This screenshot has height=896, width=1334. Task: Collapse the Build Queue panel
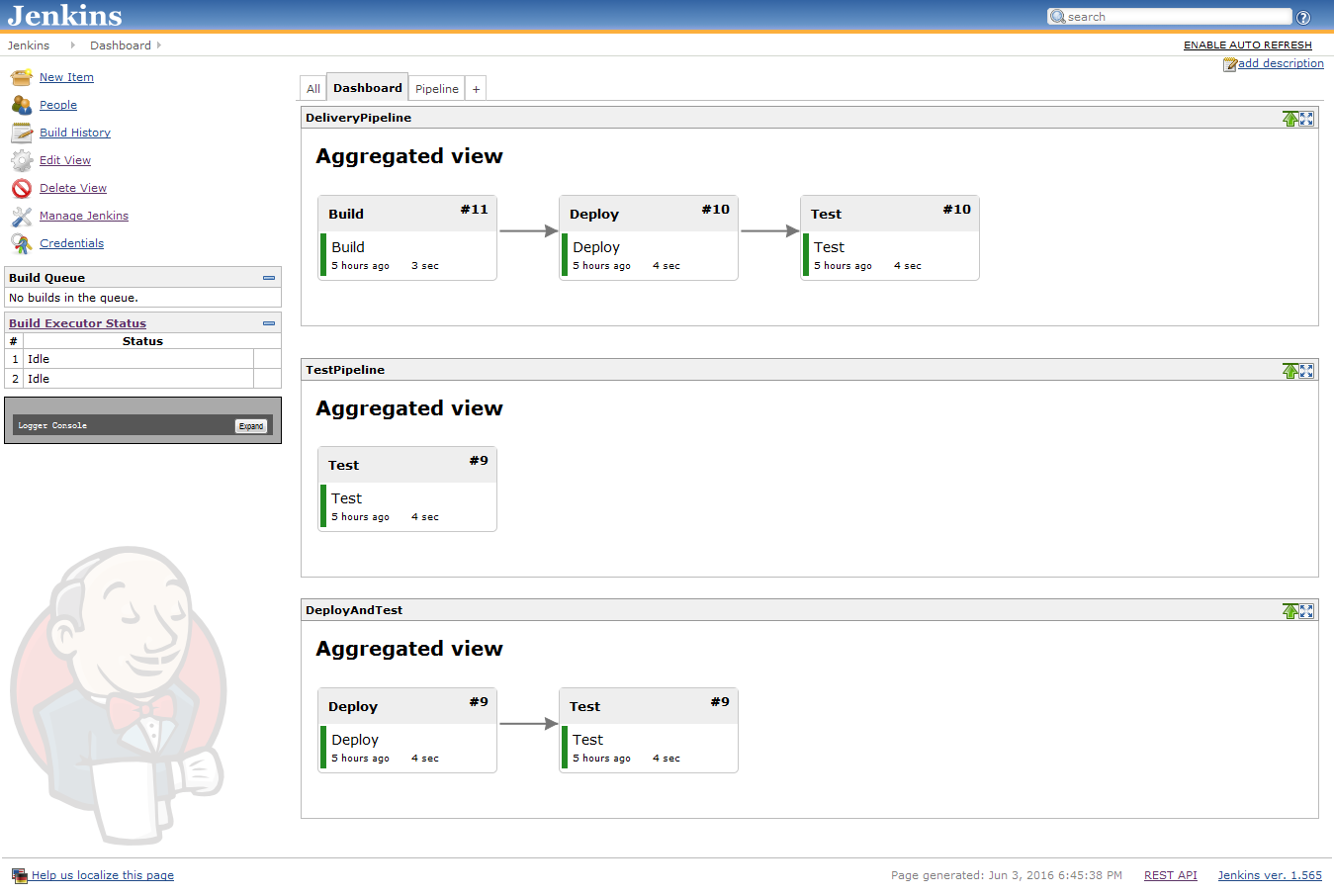pos(268,278)
